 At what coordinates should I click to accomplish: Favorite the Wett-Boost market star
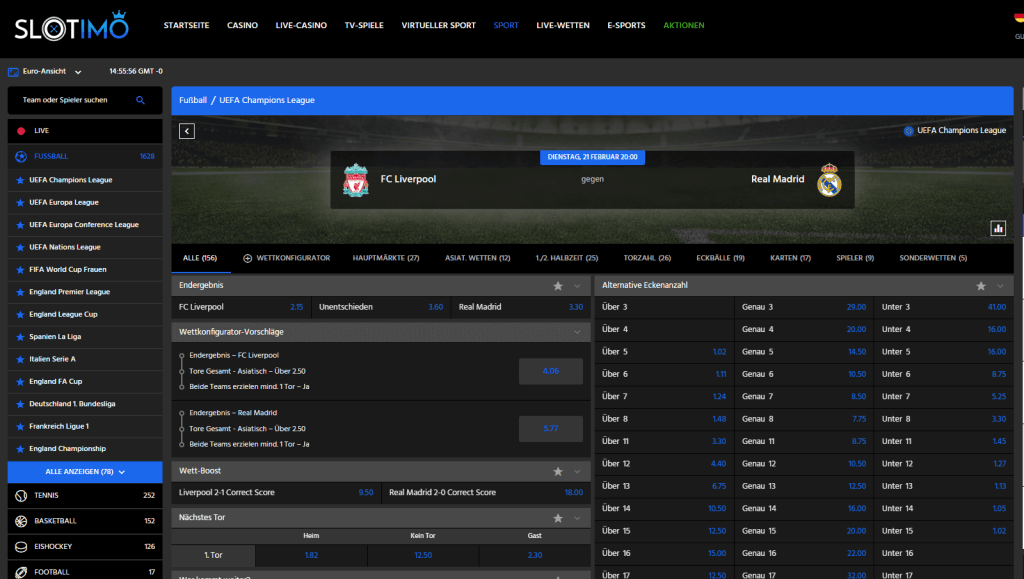(x=558, y=471)
